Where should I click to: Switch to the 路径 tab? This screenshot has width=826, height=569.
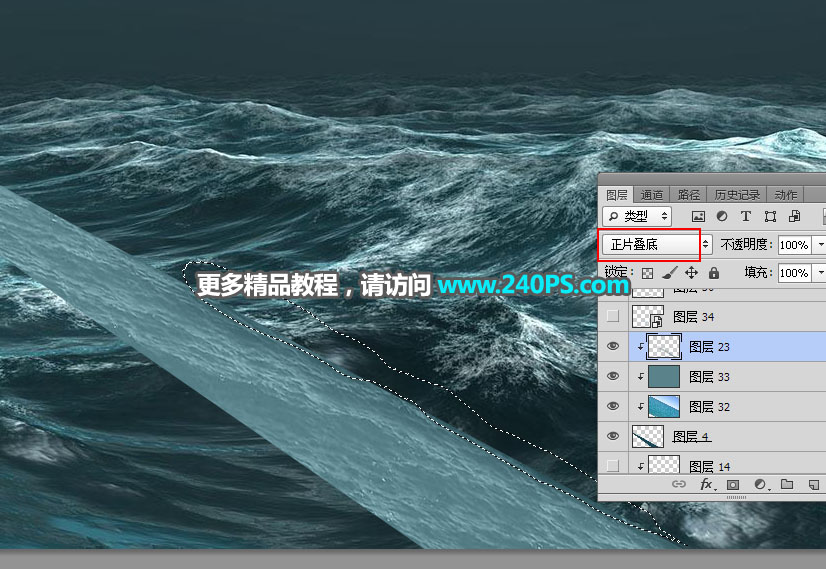[x=689, y=195]
